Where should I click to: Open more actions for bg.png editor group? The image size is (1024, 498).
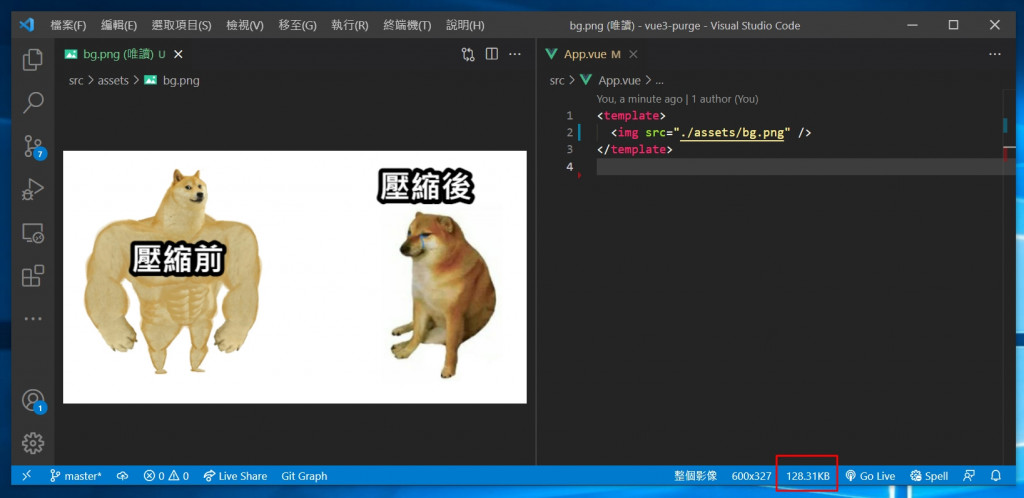[x=515, y=54]
